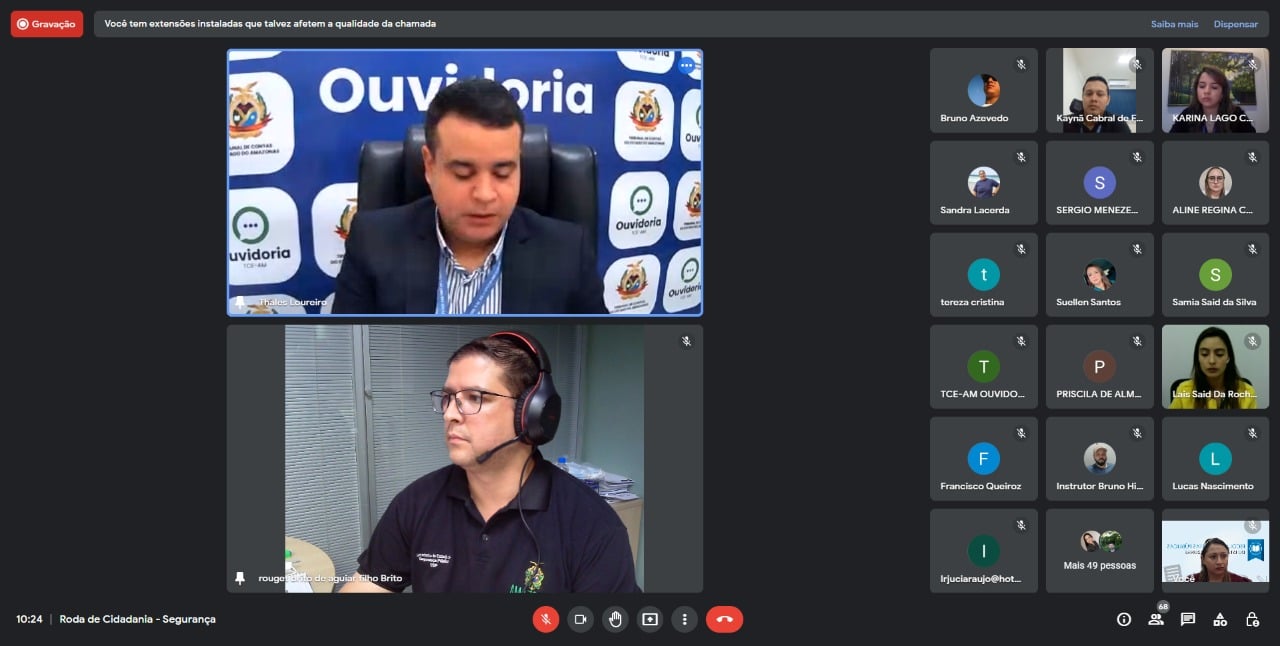
Task: Open the host controls lock icon
Action: tap(1252, 619)
